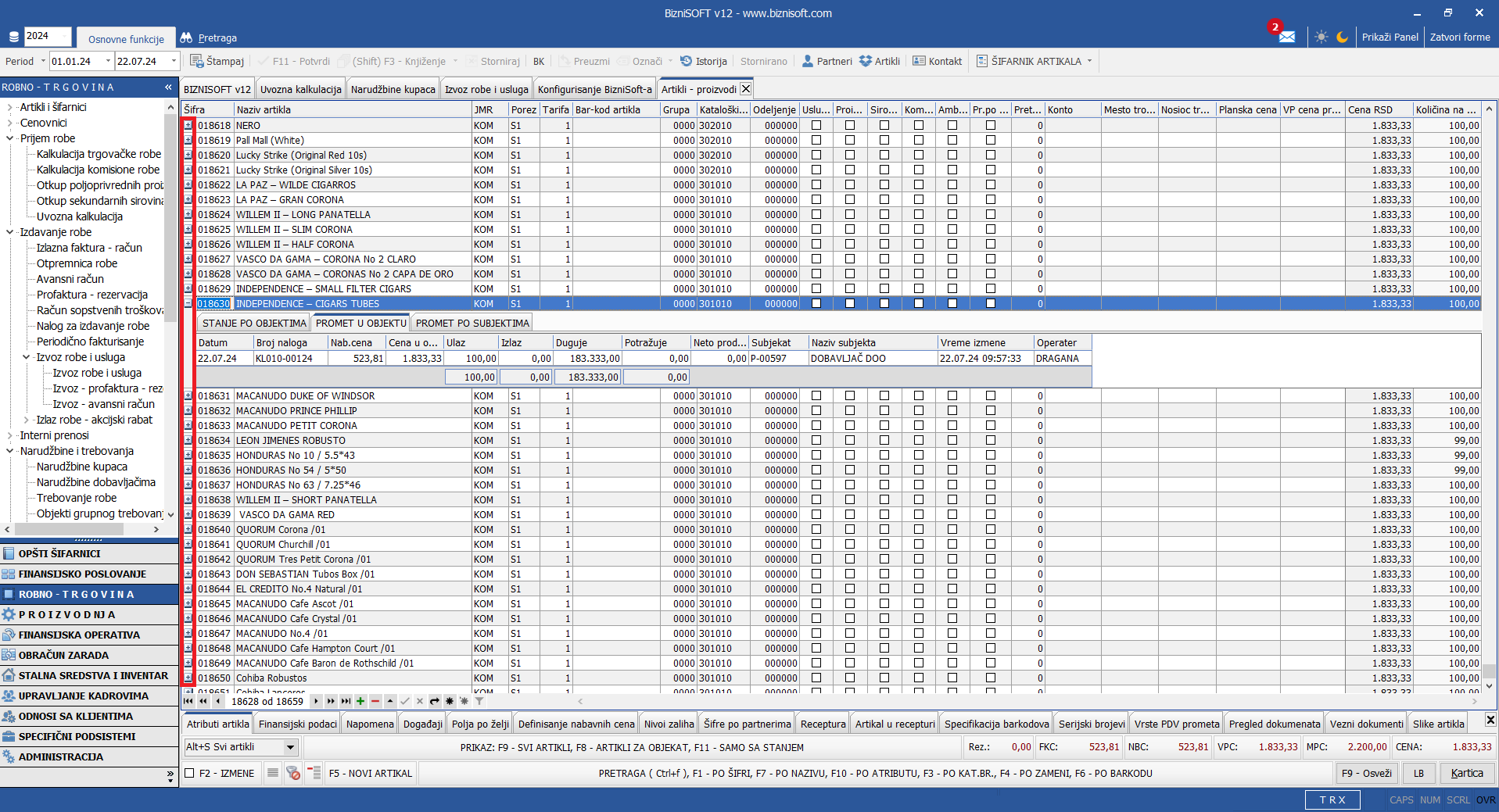
Task: Enable the F2 - IZMENE checkbox
Action: tap(189, 773)
